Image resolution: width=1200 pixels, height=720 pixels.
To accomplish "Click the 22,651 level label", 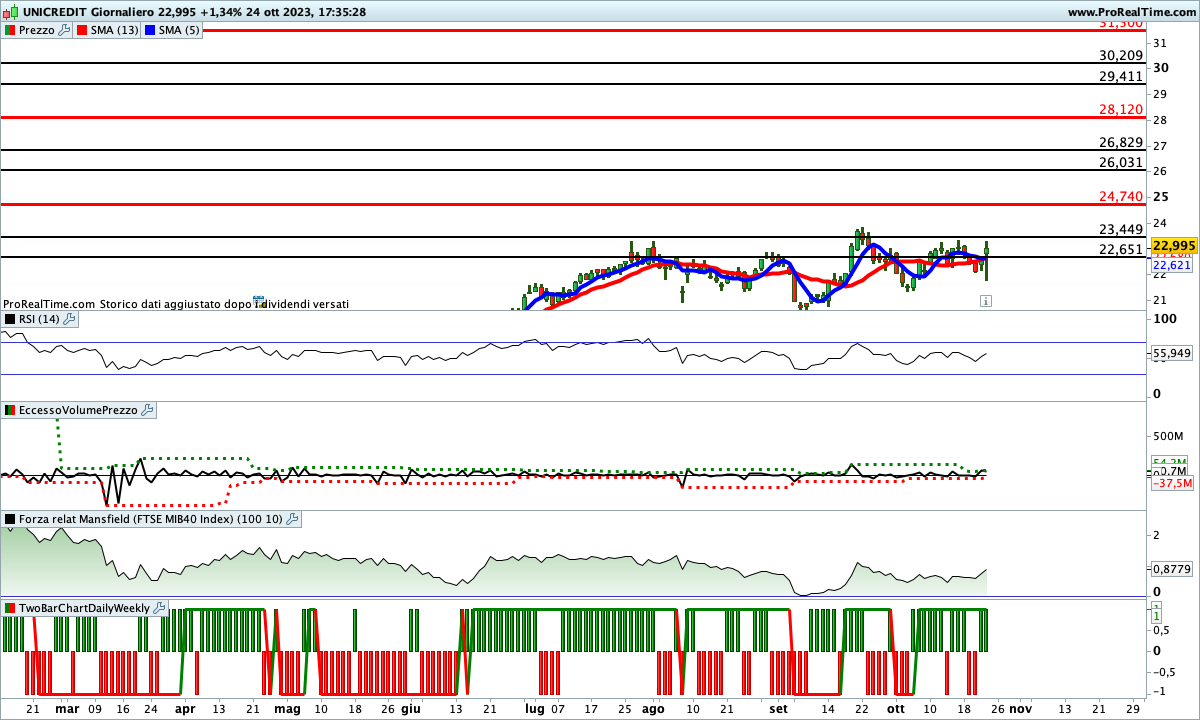I will click(x=1120, y=249).
